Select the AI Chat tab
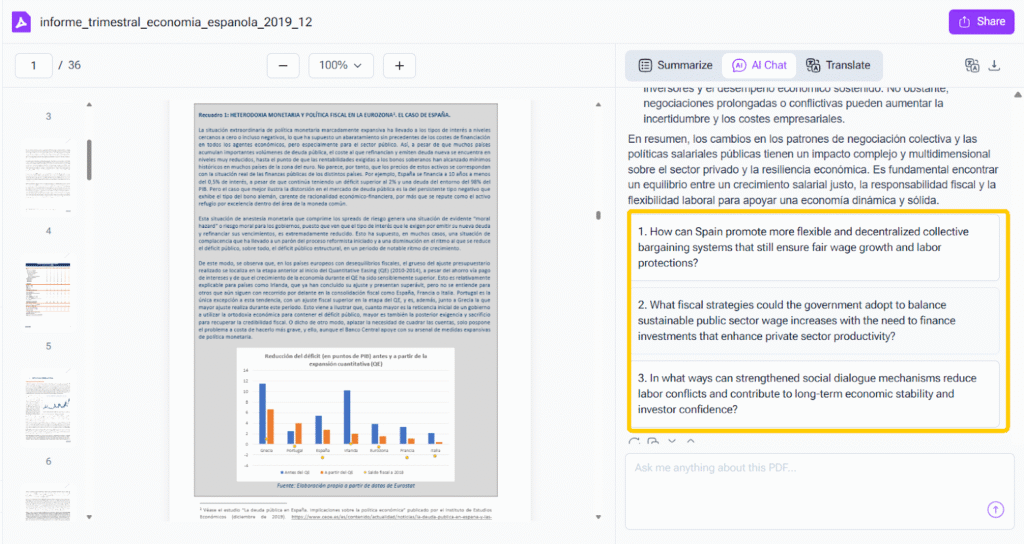Viewport: 1024px width, 544px height. pos(759,65)
